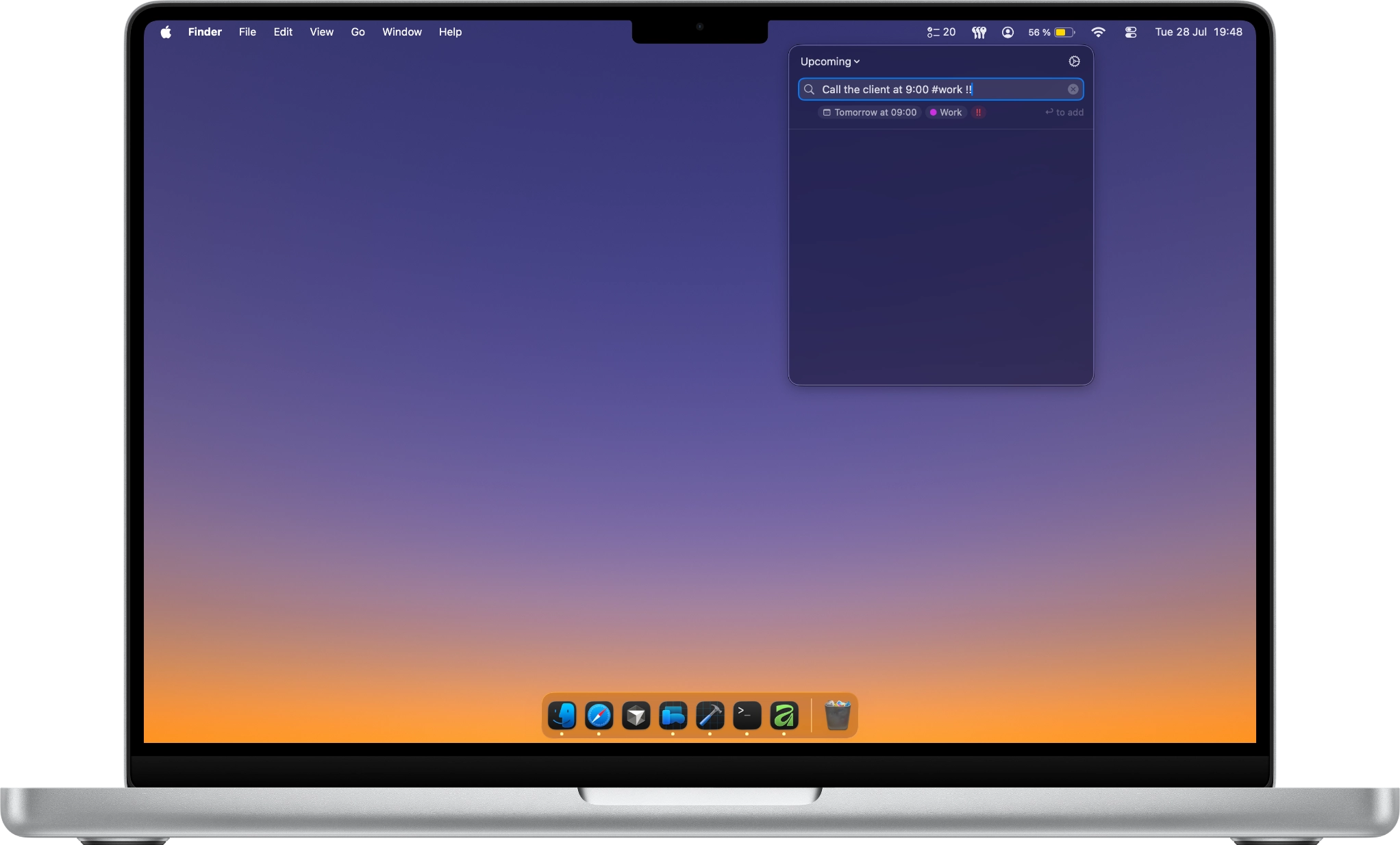This screenshot has width=1400, height=845.
Task: Click the Tomorrow at 09:00 date chip
Action: coord(870,112)
